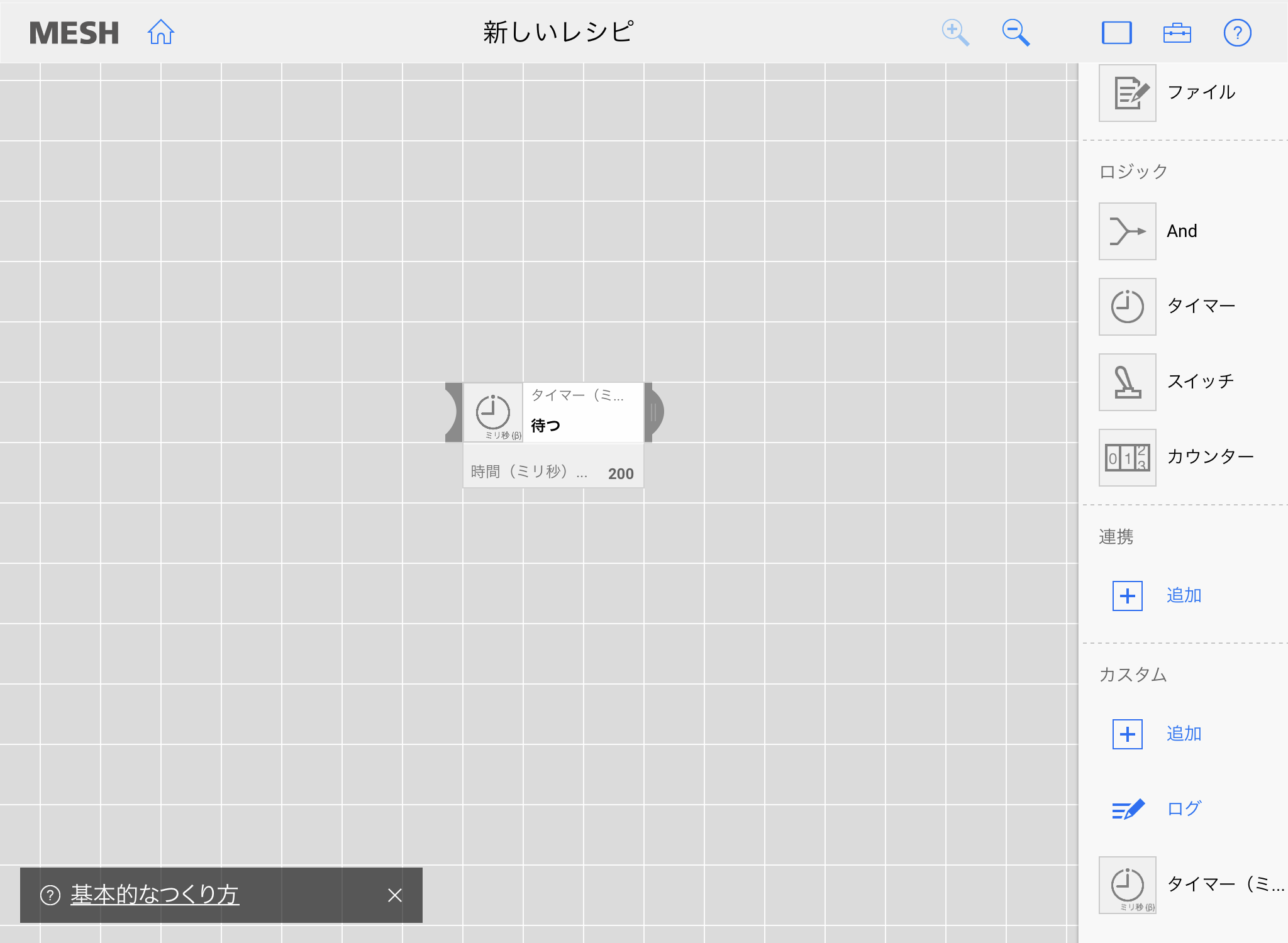Viewport: 1288px width, 943px height.
Task: Select the カウンター logic block icon
Action: pos(1128,458)
